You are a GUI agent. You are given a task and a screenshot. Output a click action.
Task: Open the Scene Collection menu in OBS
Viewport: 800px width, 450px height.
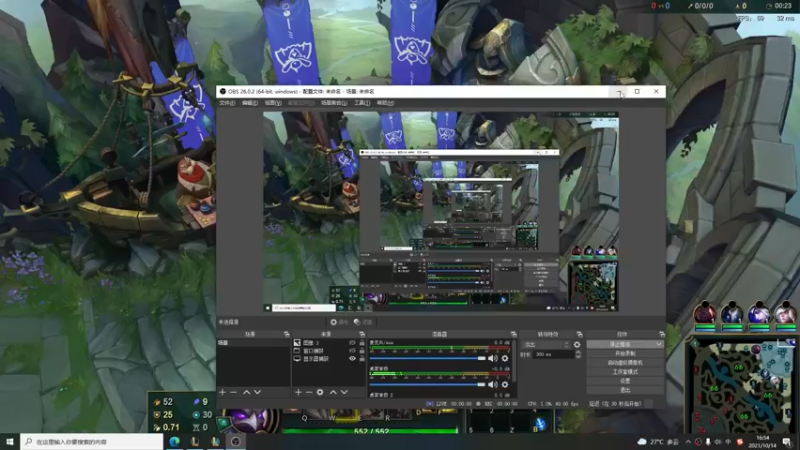point(334,103)
